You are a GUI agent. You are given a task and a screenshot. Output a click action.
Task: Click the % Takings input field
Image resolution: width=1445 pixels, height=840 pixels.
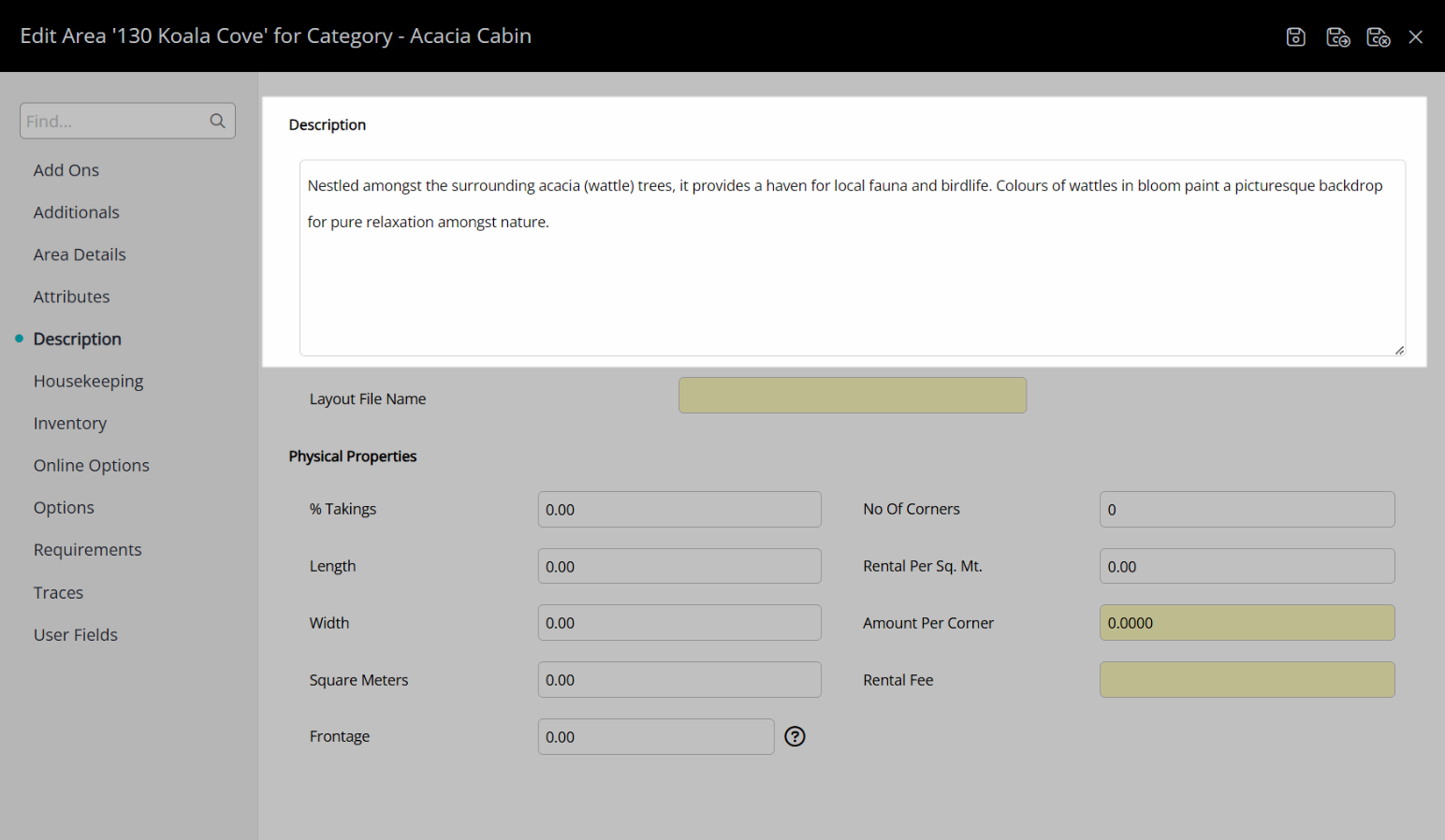click(x=679, y=509)
